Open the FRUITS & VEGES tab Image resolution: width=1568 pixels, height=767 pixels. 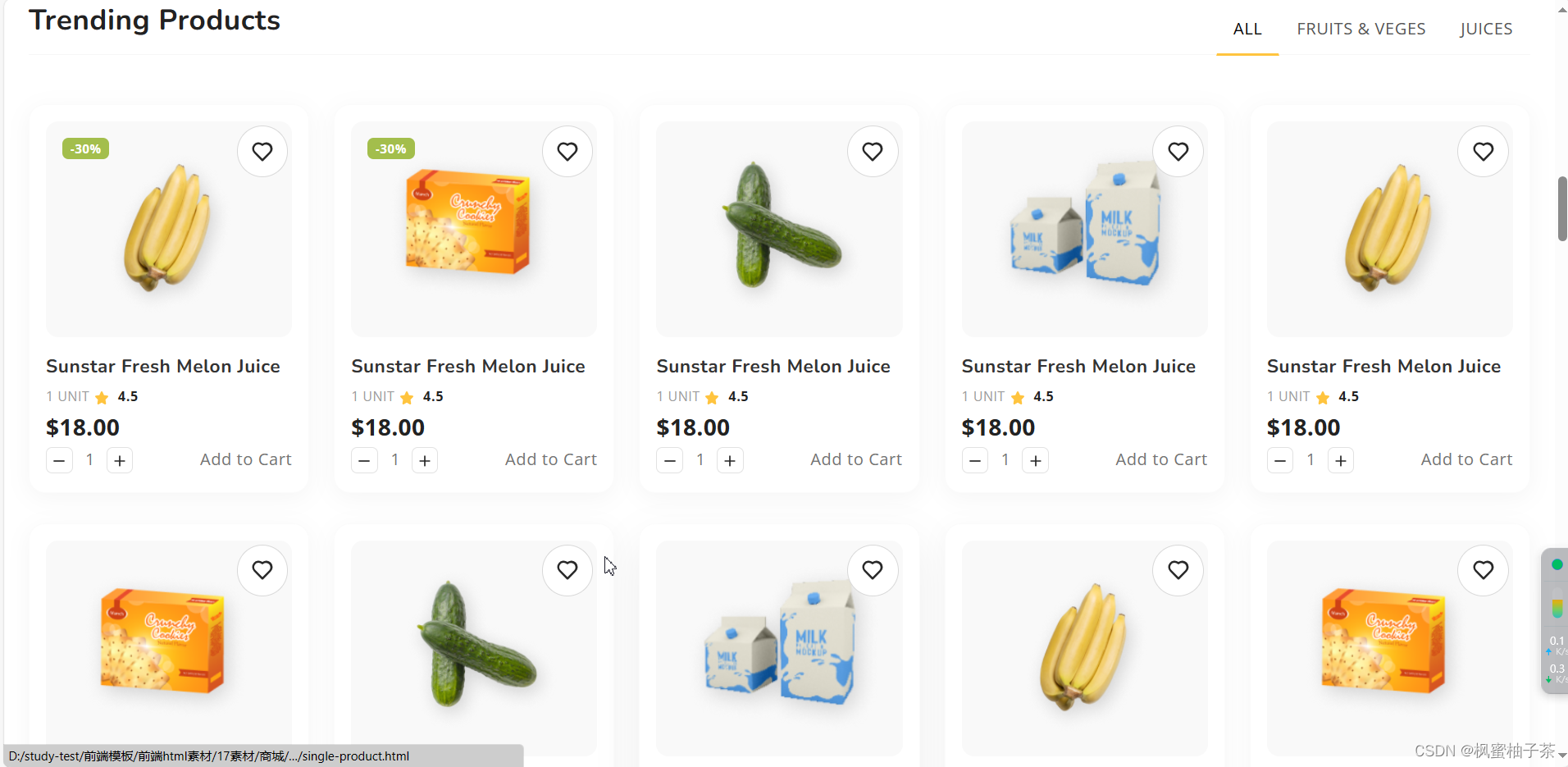pos(1361,28)
